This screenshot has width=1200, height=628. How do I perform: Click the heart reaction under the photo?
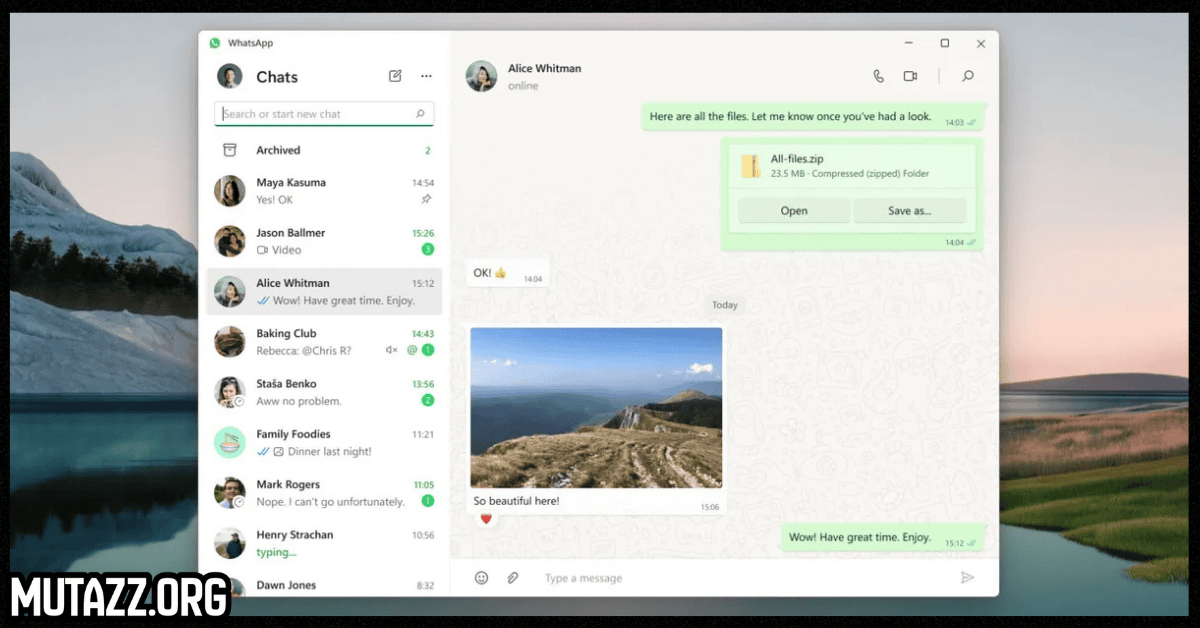click(x=486, y=519)
